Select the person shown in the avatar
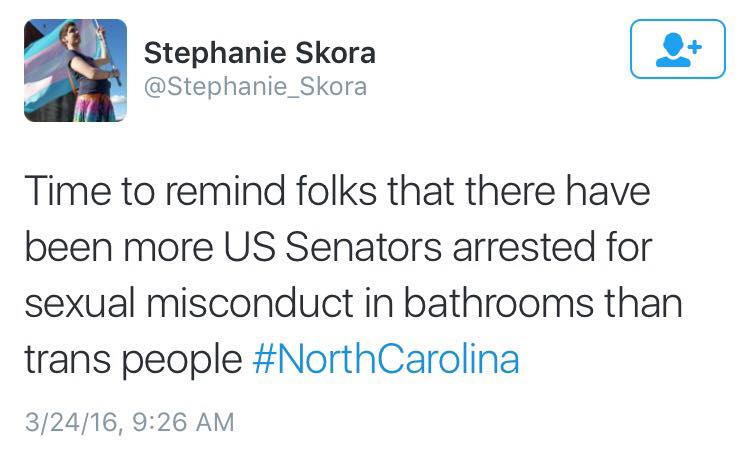 [x=91, y=72]
